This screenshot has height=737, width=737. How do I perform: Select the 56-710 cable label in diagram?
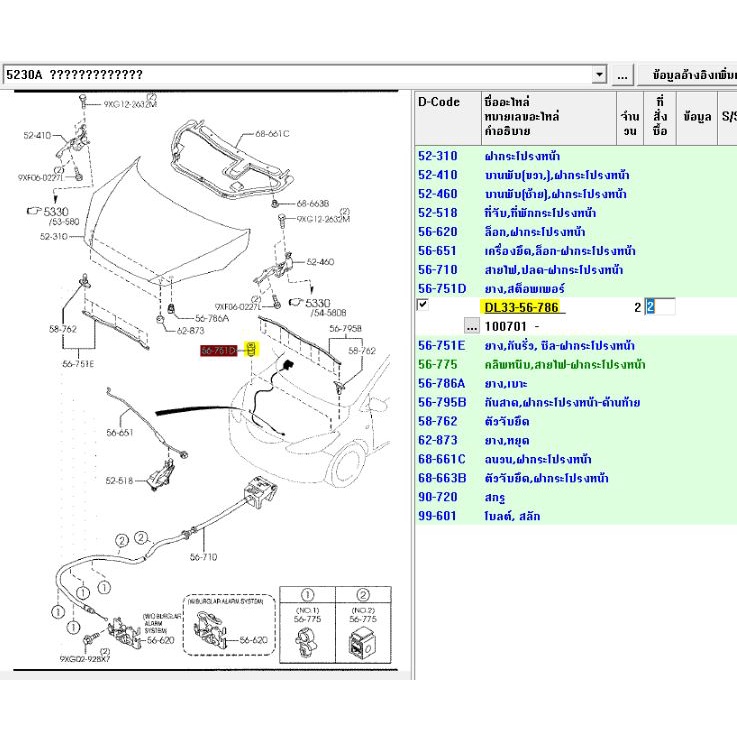pyautogui.click(x=202, y=558)
